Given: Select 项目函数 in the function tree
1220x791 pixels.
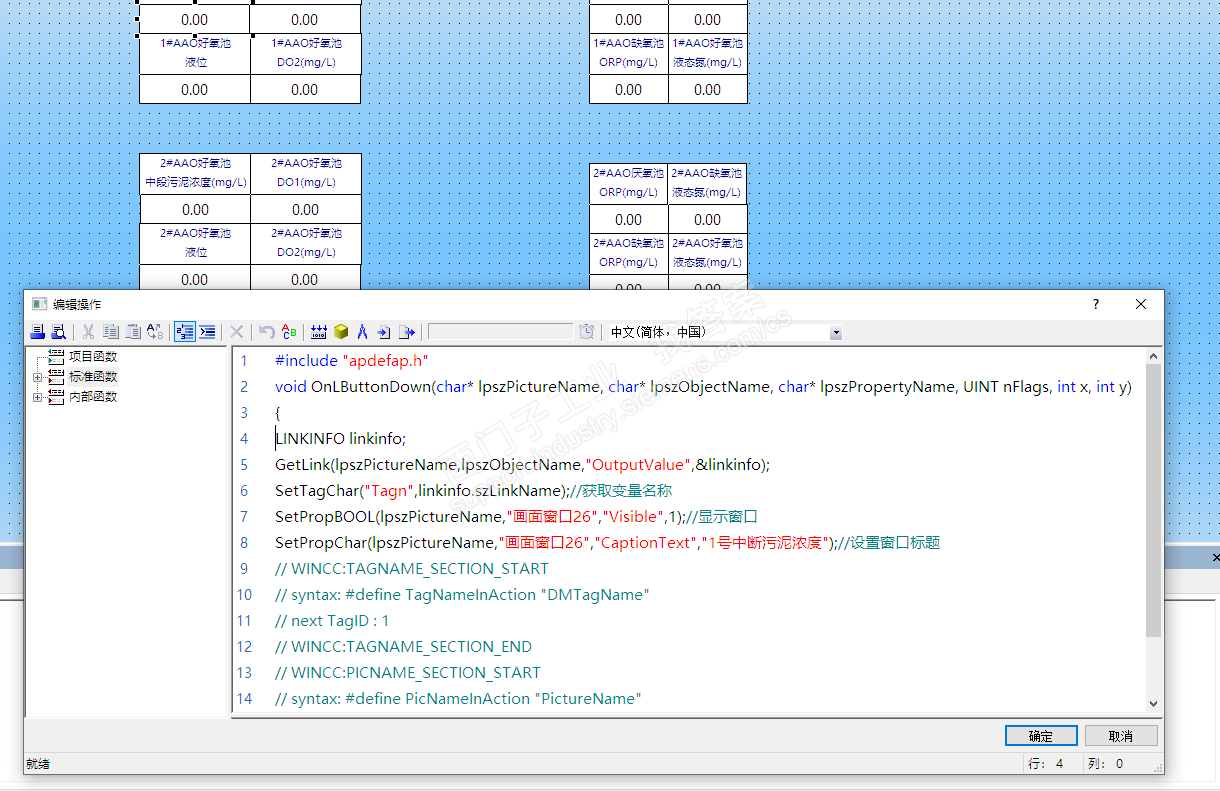Looking at the screenshot, I should click(x=92, y=357).
